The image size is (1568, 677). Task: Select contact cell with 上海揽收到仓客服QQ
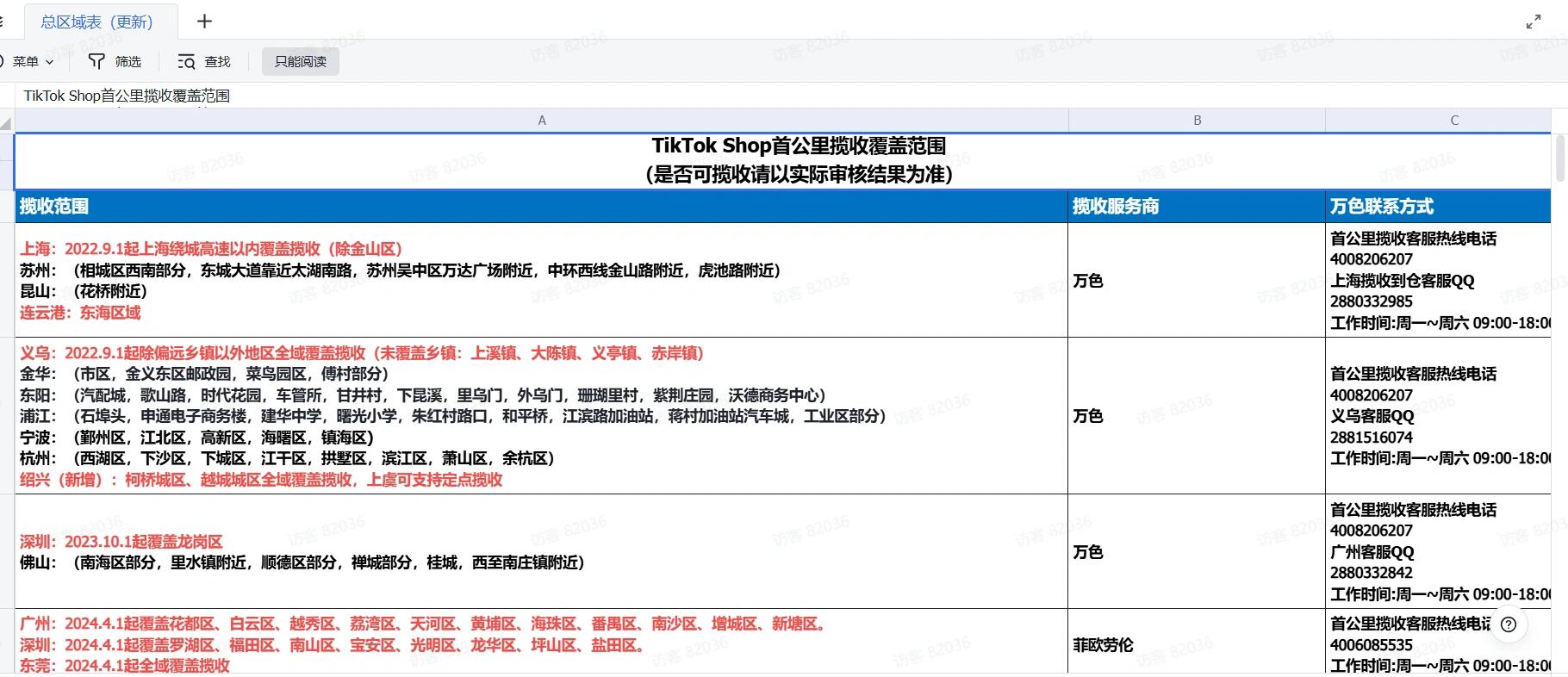[1438, 280]
